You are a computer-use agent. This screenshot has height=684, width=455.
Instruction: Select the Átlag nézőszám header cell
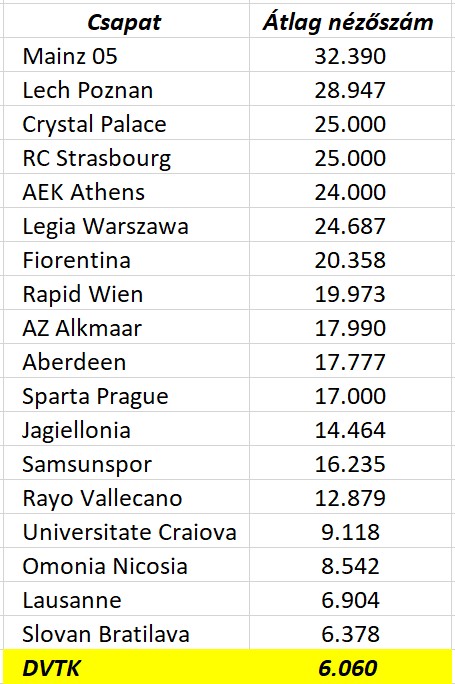click(x=351, y=21)
